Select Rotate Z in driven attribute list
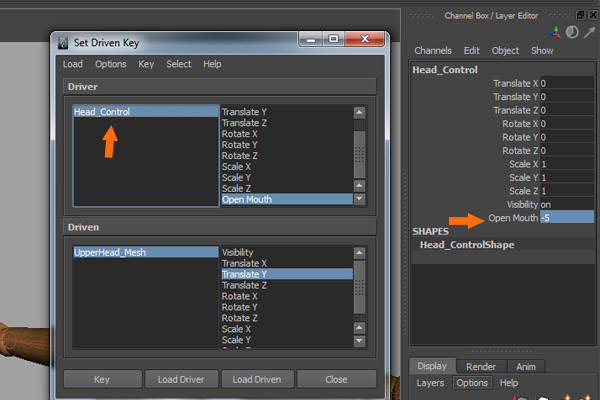This screenshot has height=400, width=600. click(x=287, y=318)
